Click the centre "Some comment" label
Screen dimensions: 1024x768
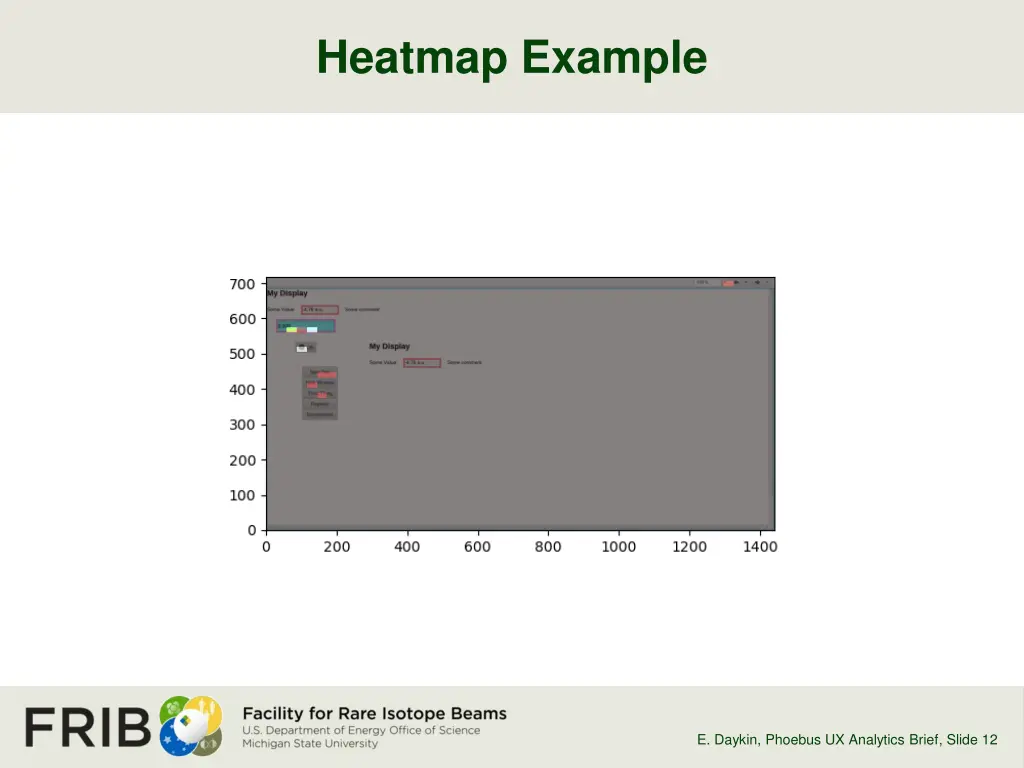coord(464,362)
